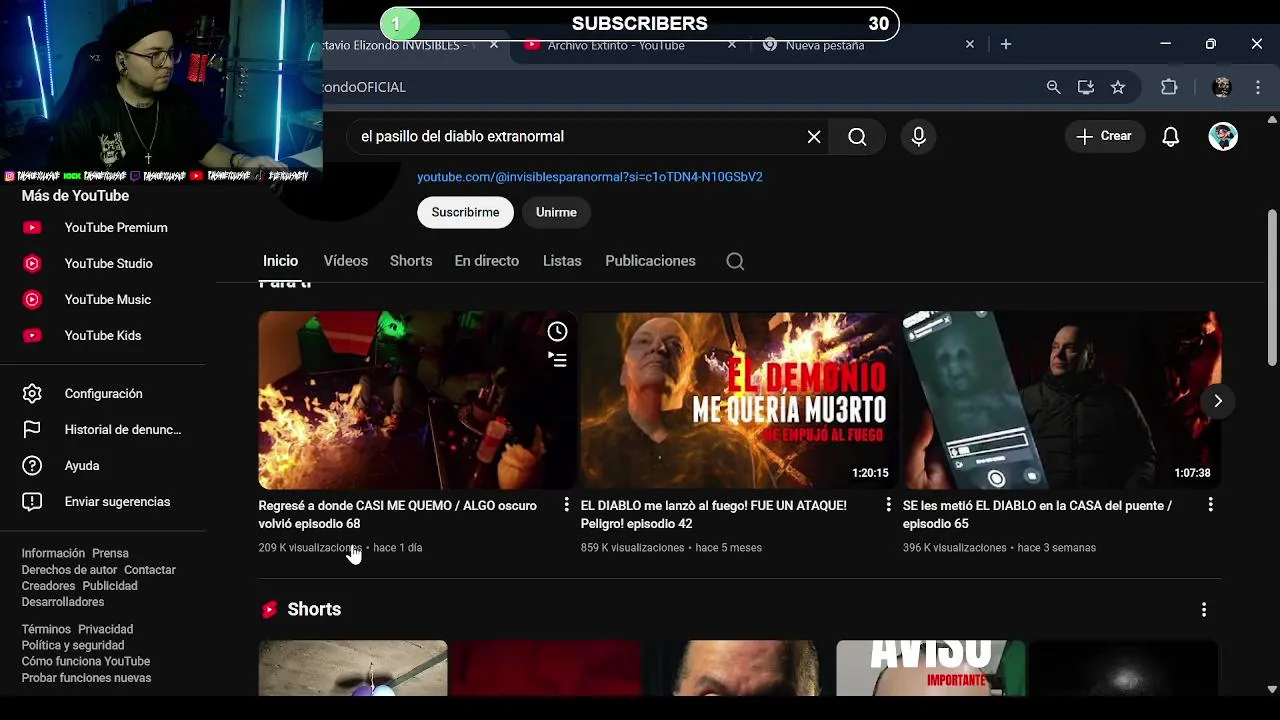Close the Archivo Extinto tab
Image resolution: width=1280 pixels, height=720 pixels.
pos(732,45)
